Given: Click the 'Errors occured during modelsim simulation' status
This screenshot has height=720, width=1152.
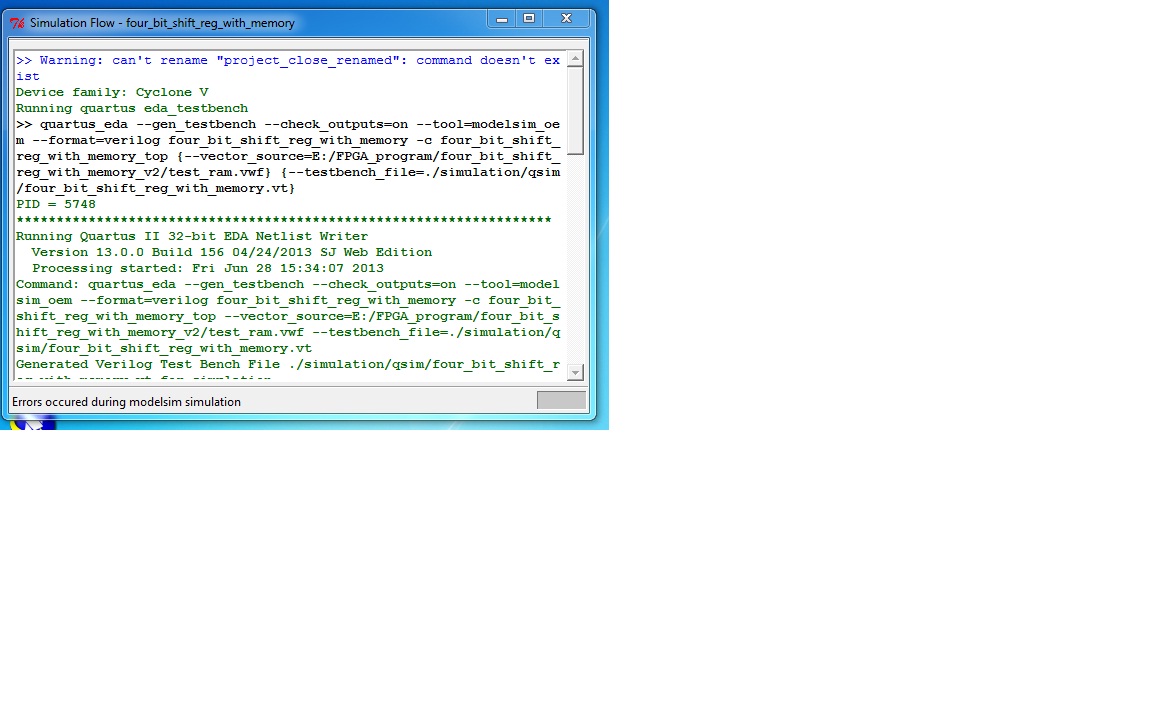Looking at the screenshot, I should (x=126, y=402).
